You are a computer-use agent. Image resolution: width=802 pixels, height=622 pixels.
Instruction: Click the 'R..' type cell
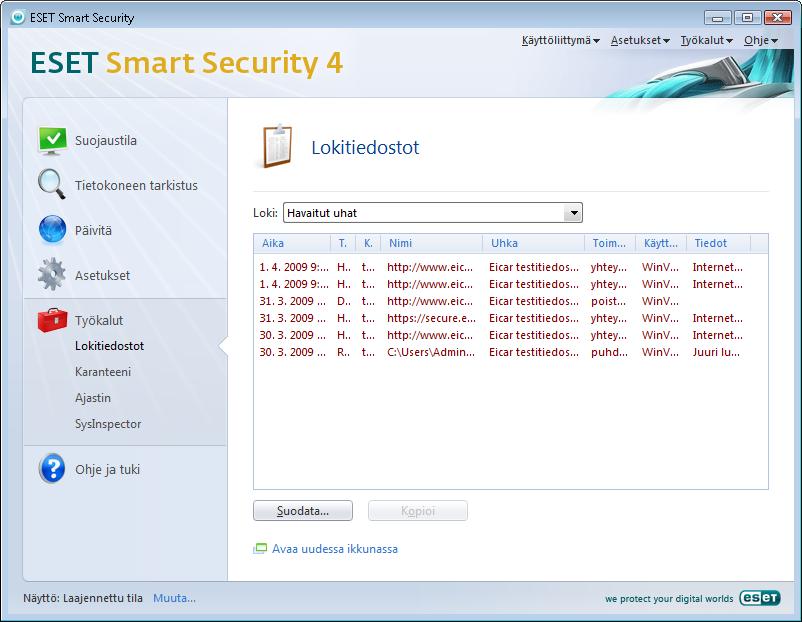[x=344, y=352]
